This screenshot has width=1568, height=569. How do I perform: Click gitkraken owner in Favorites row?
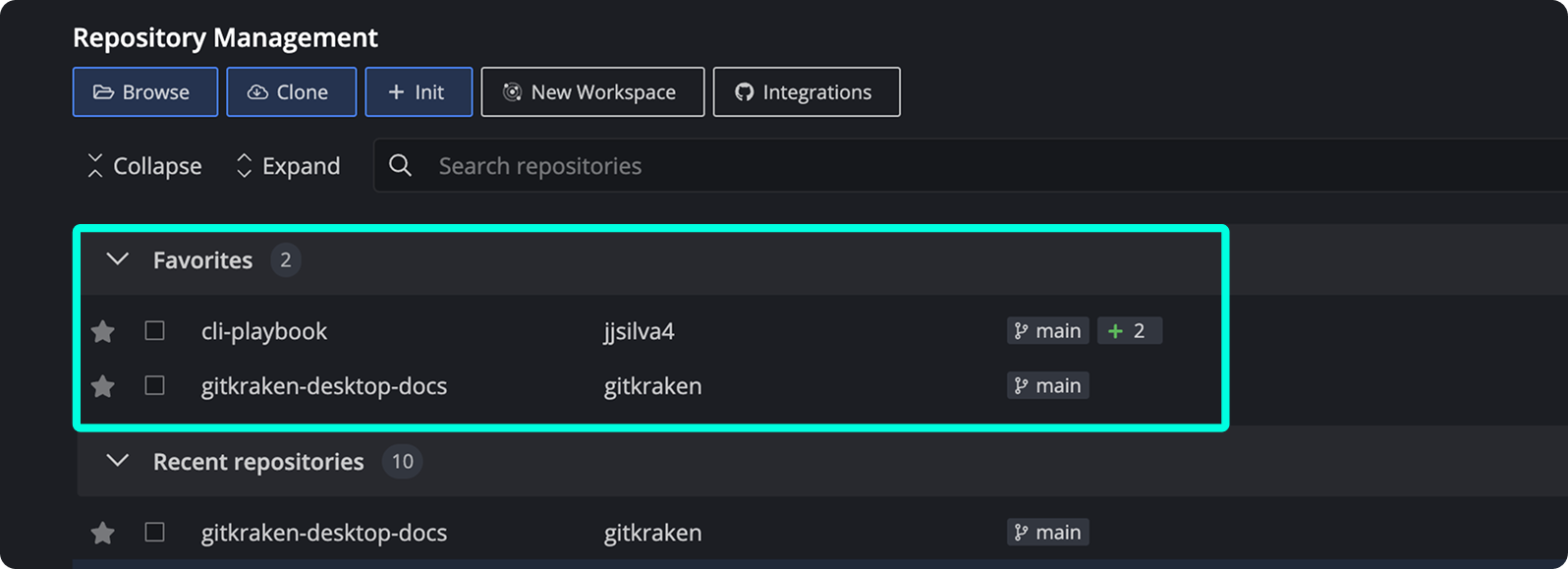click(x=652, y=386)
